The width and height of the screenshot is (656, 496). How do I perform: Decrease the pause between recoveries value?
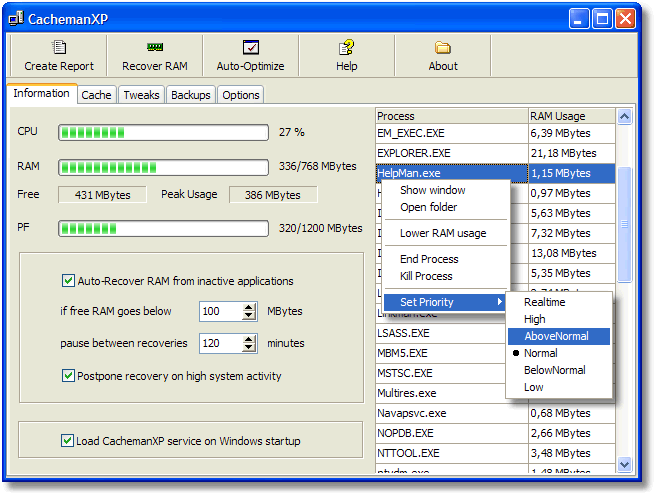tap(249, 348)
